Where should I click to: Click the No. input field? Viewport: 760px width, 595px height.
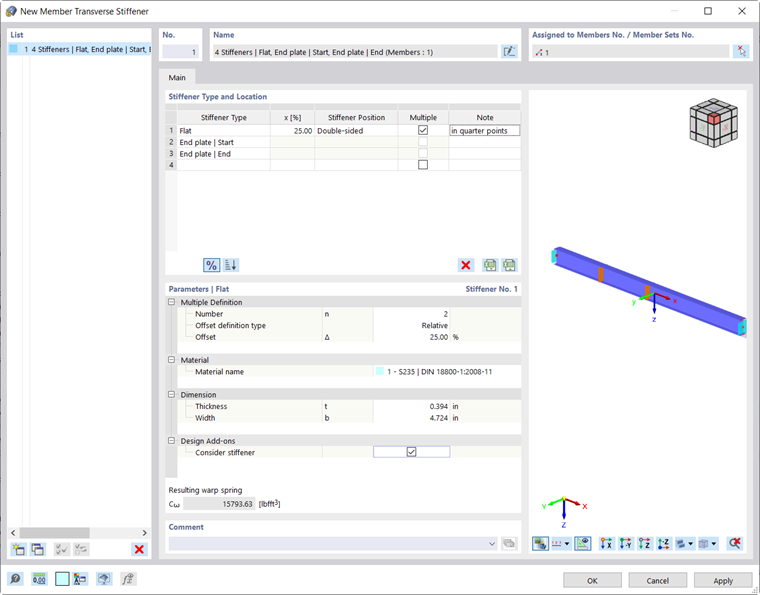pos(180,52)
